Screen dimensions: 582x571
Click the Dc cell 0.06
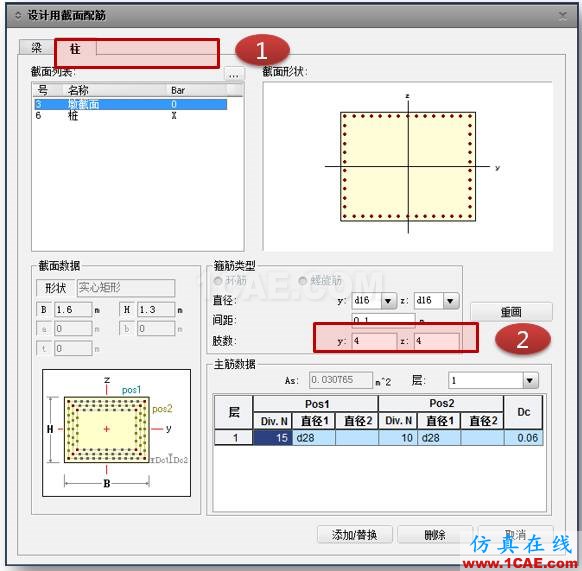(523, 438)
